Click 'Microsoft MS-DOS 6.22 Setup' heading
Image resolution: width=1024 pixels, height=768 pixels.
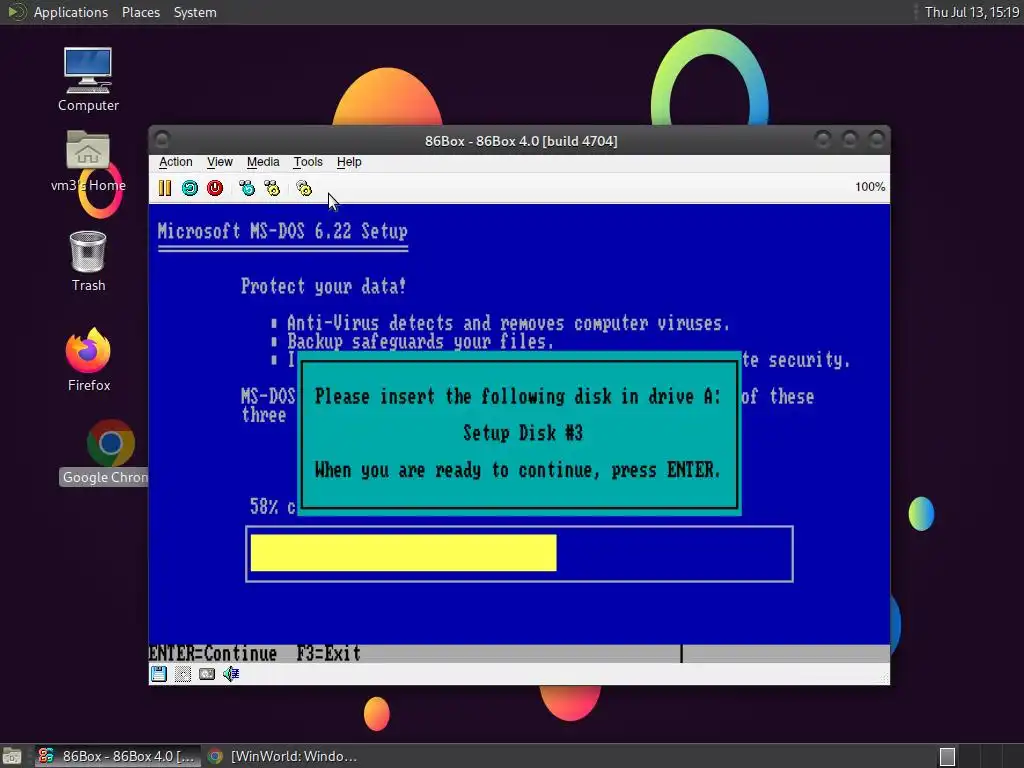[x=283, y=231]
